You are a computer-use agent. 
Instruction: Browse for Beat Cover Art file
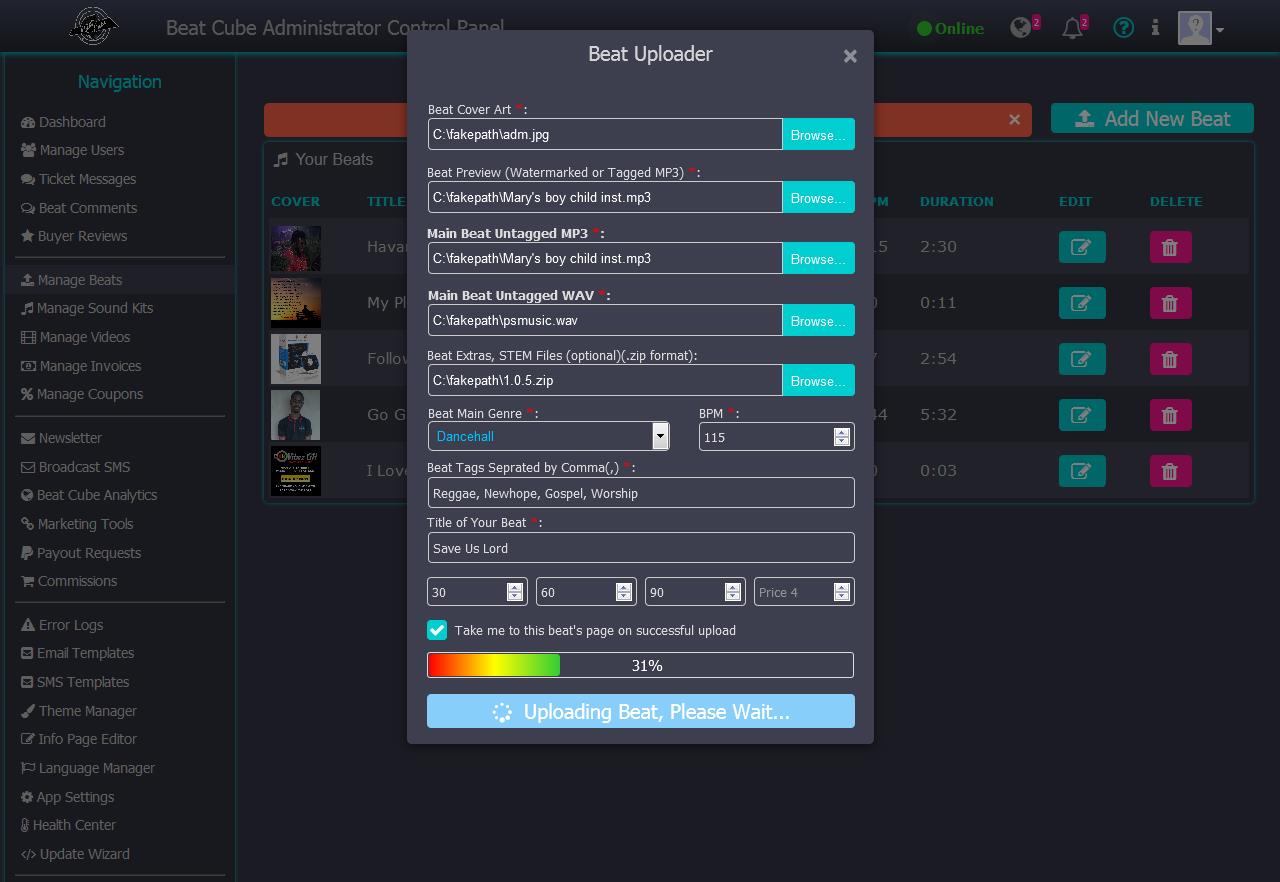coord(817,135)
